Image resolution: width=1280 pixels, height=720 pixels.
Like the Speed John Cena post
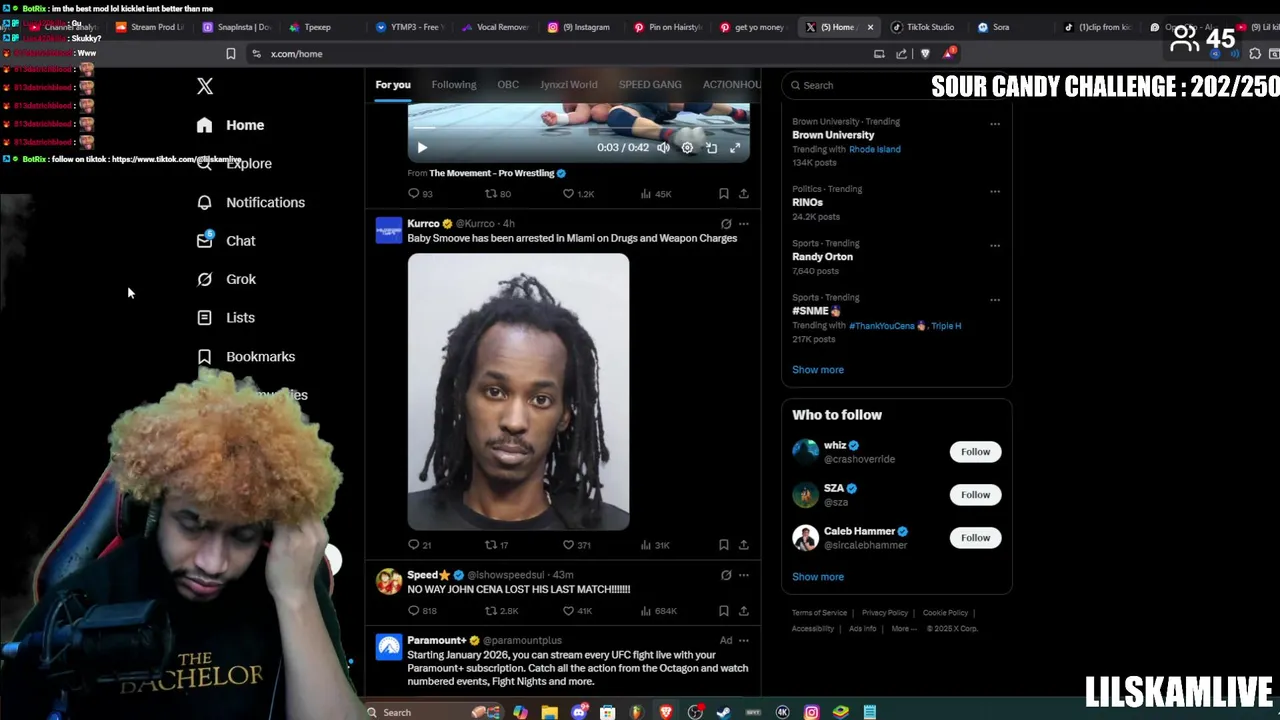pyautogui.click(x=578, y=611)
